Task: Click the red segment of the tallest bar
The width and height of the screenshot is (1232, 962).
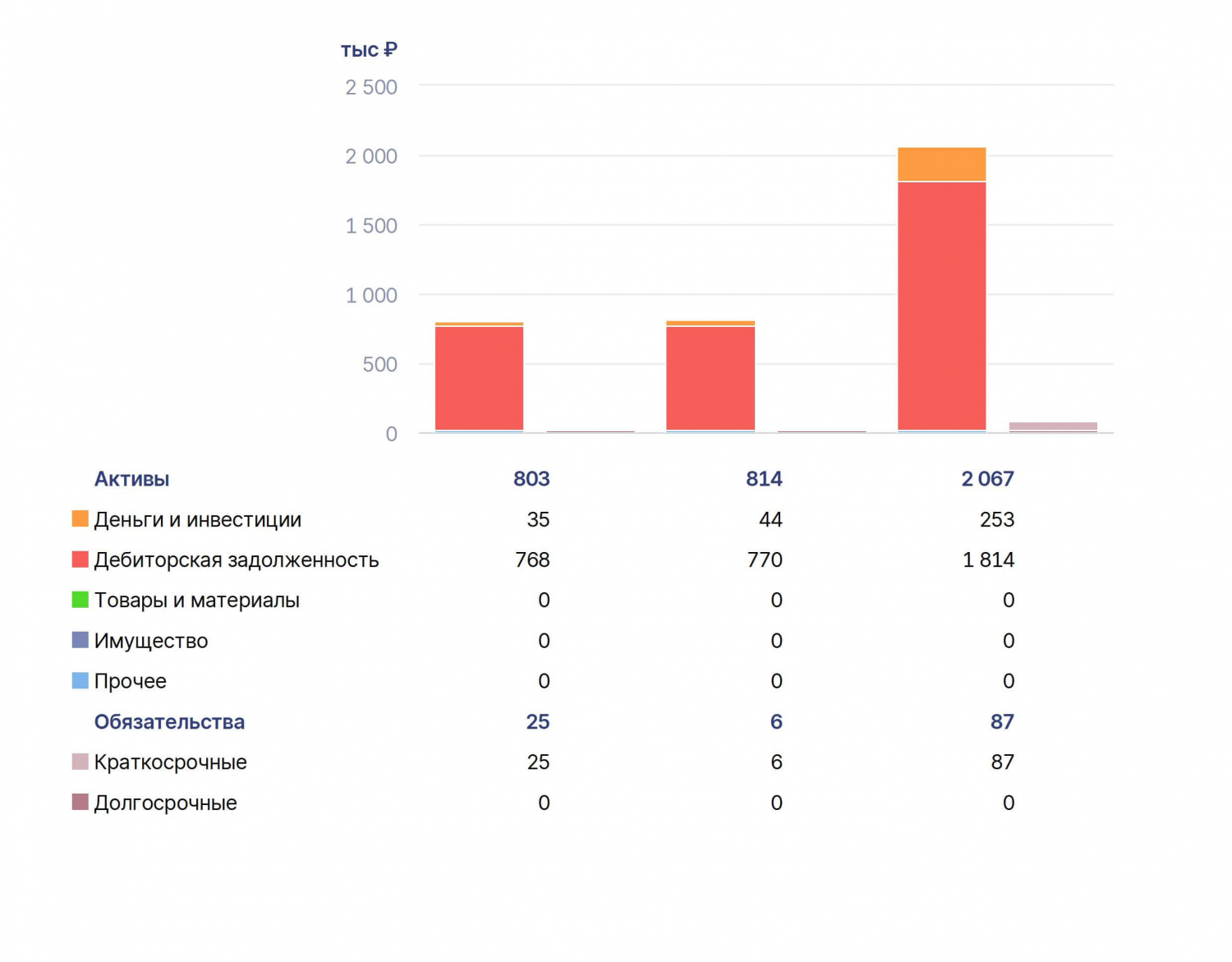Action: click(x=942, y=306)
